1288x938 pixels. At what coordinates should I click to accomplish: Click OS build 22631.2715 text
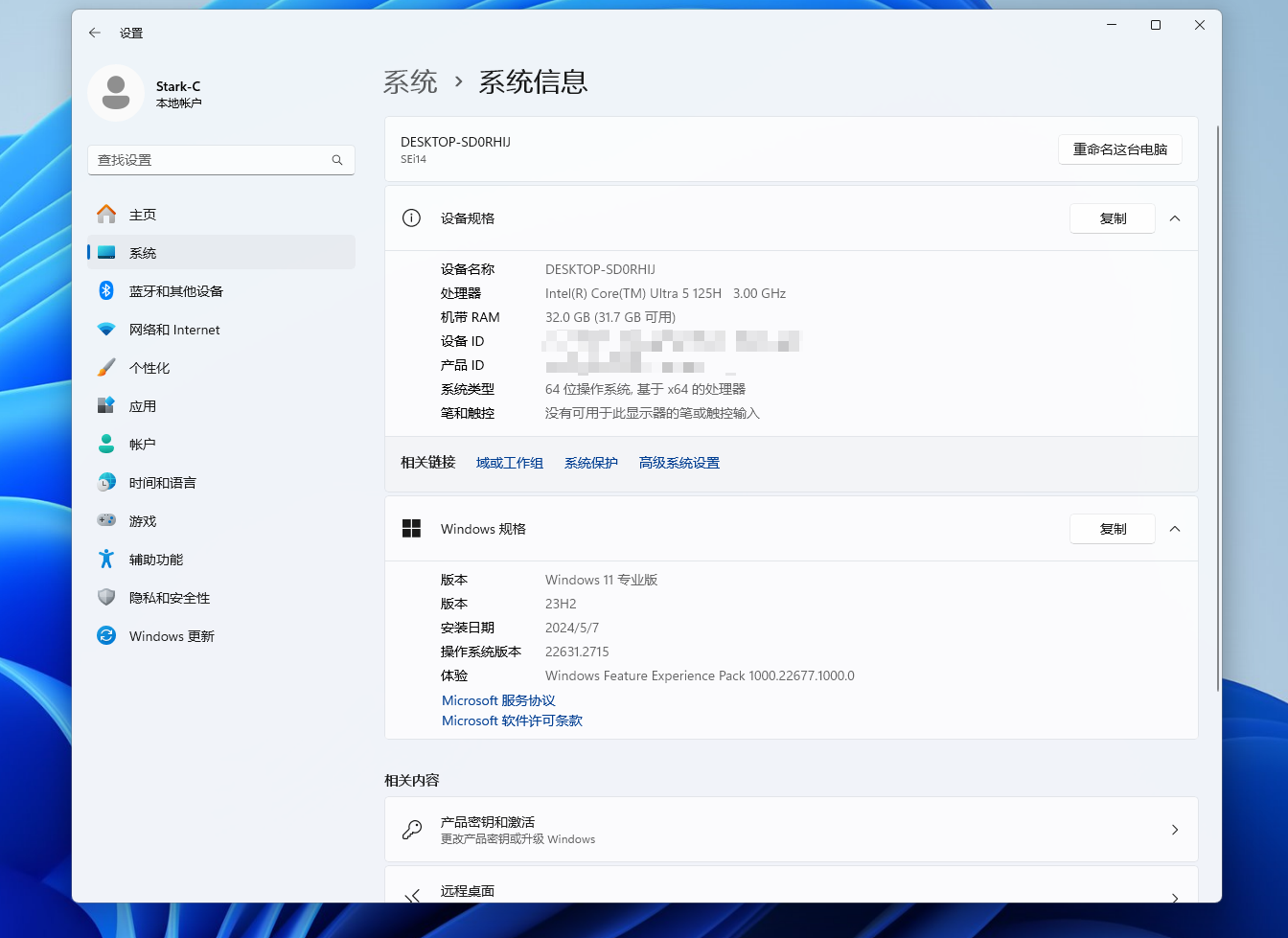point(577,652)
